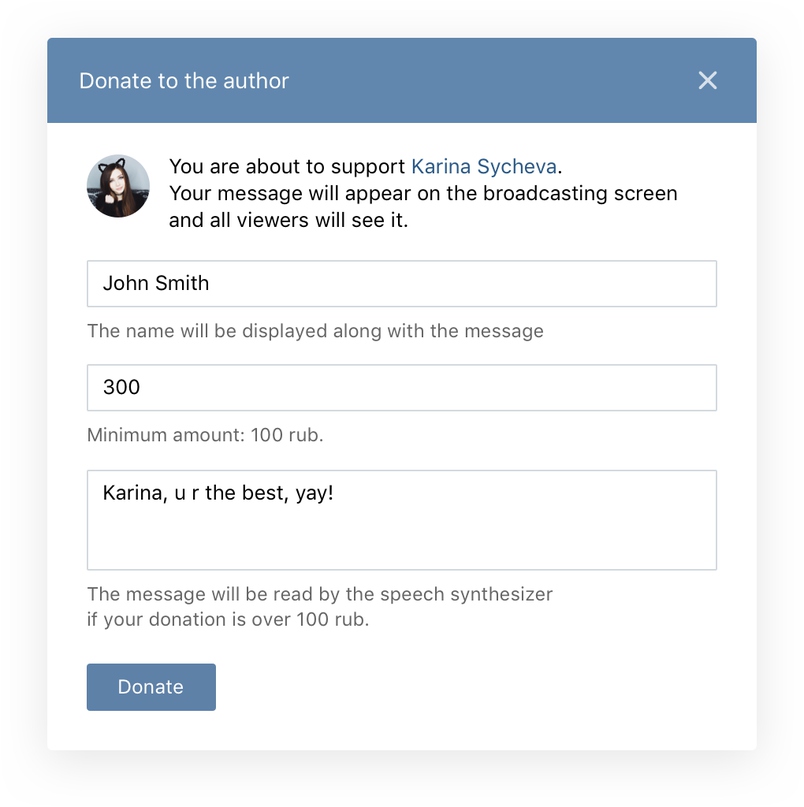Click the "You are about to support" text
804x807 pixels.
[287, 167]
